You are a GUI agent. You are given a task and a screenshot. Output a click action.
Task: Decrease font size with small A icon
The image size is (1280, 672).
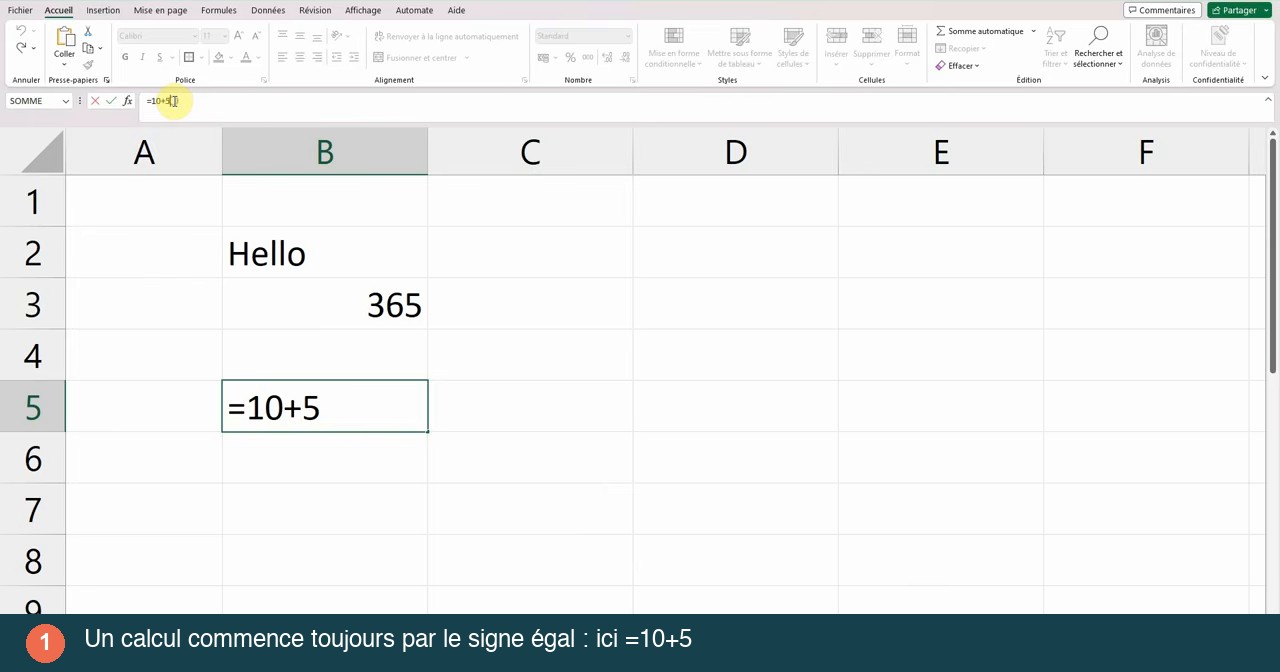tap(256, 36)
